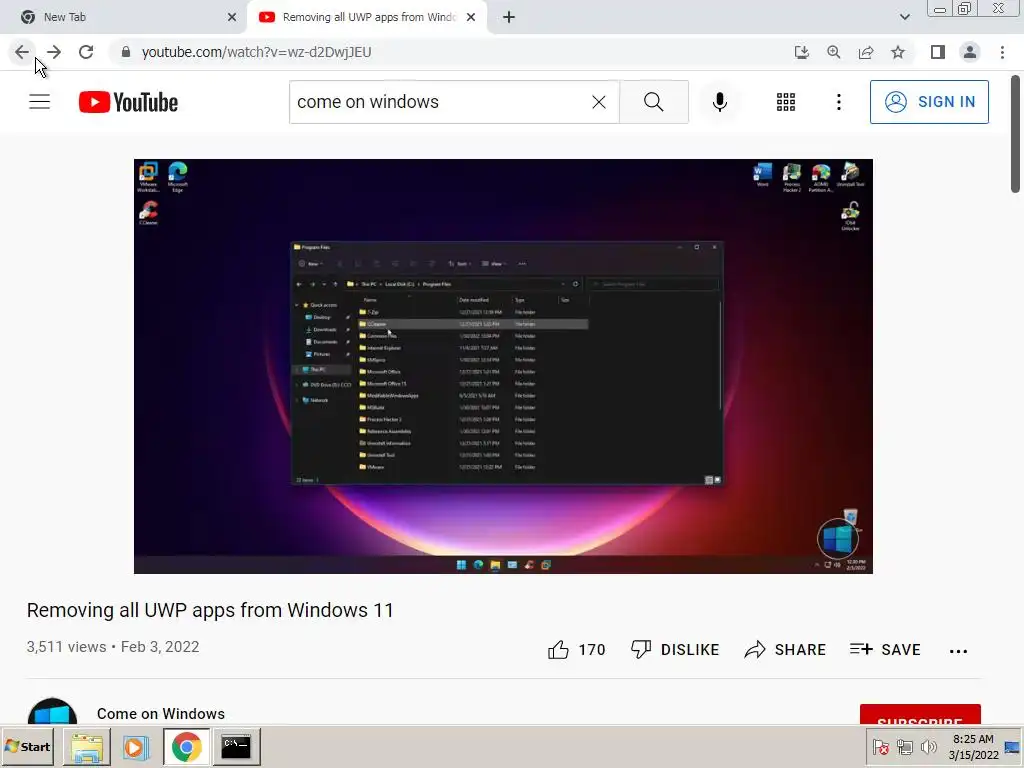Open the SHARE dialog
Viewport: 1024px width, 768px height.
[x=785, y=650]
